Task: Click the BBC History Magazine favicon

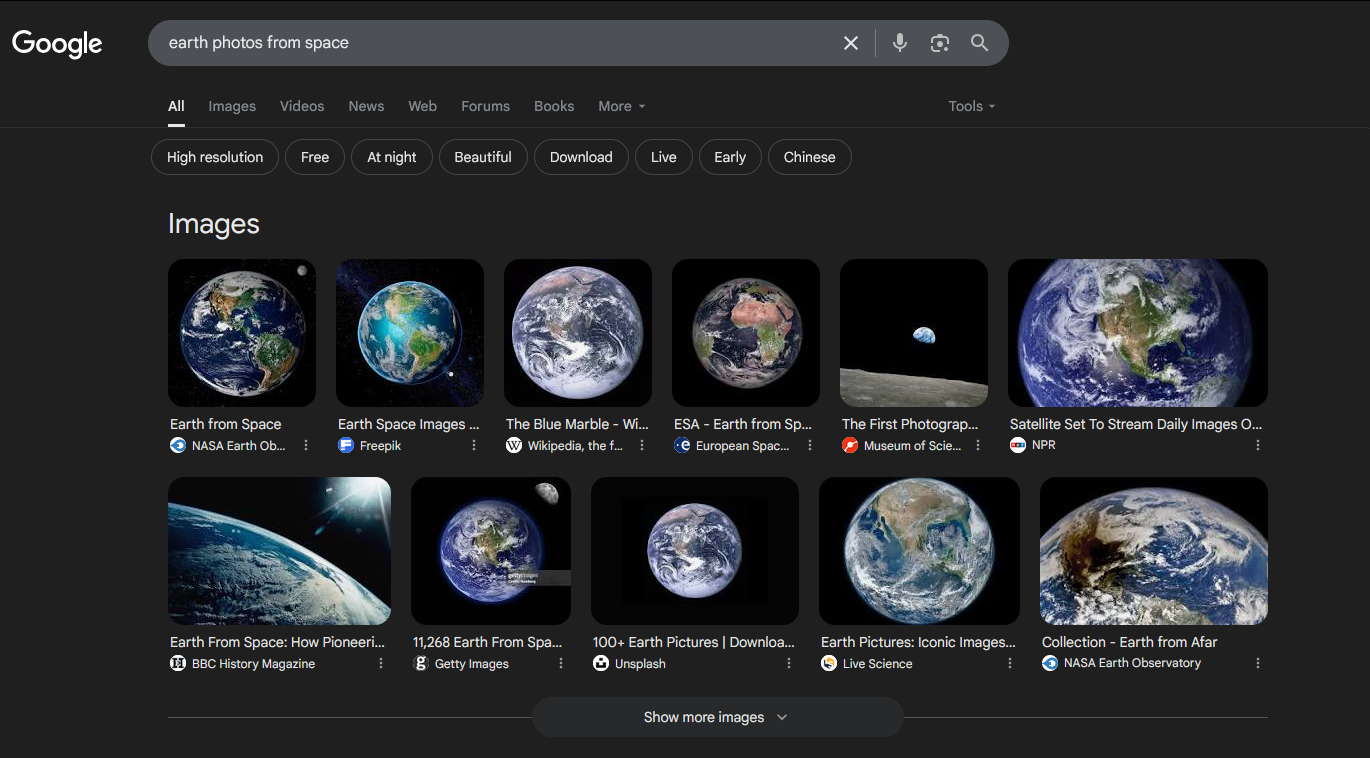Action: [178, 663]
